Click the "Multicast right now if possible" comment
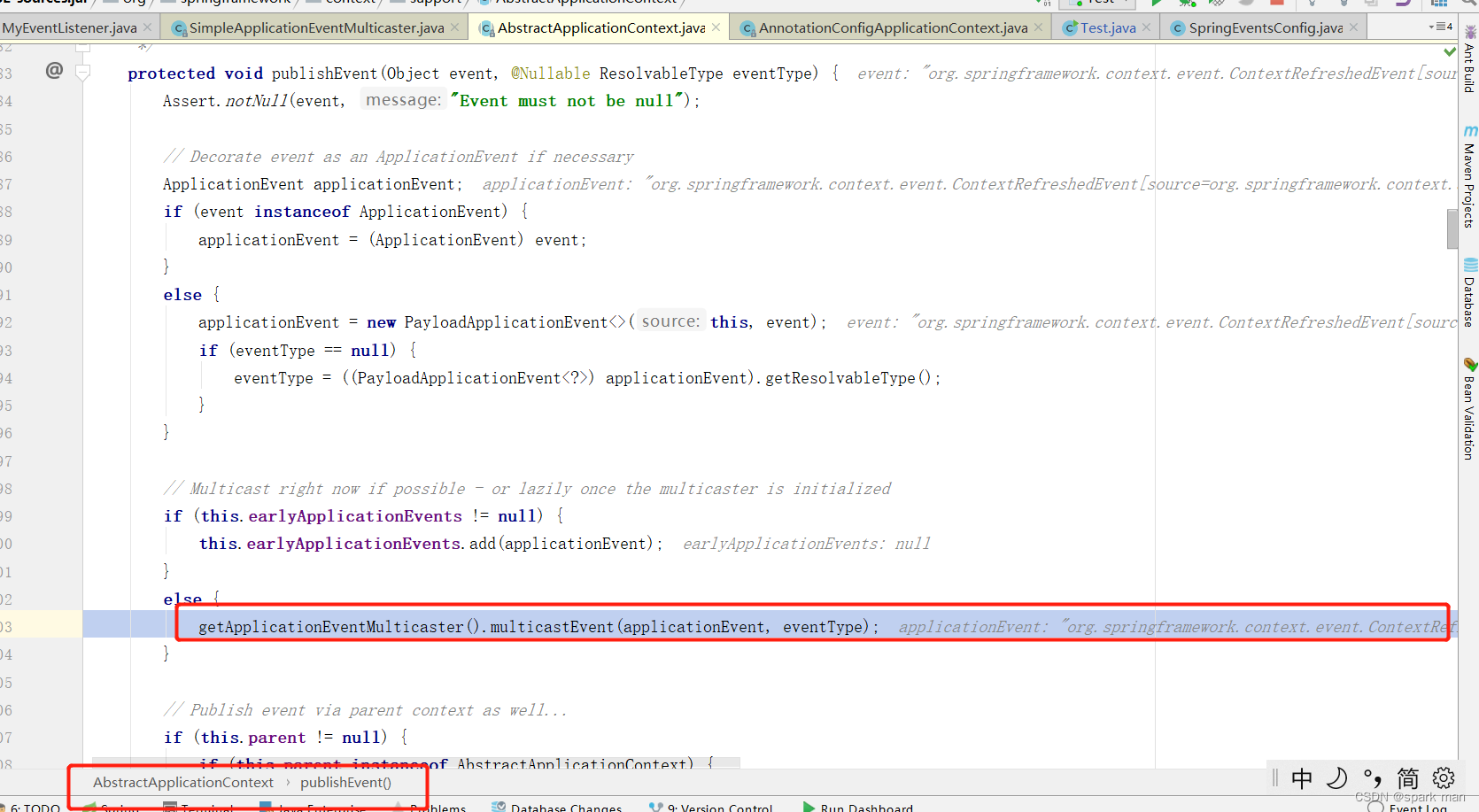This screenshot has width=1479, height=812. tap(527, 489)
